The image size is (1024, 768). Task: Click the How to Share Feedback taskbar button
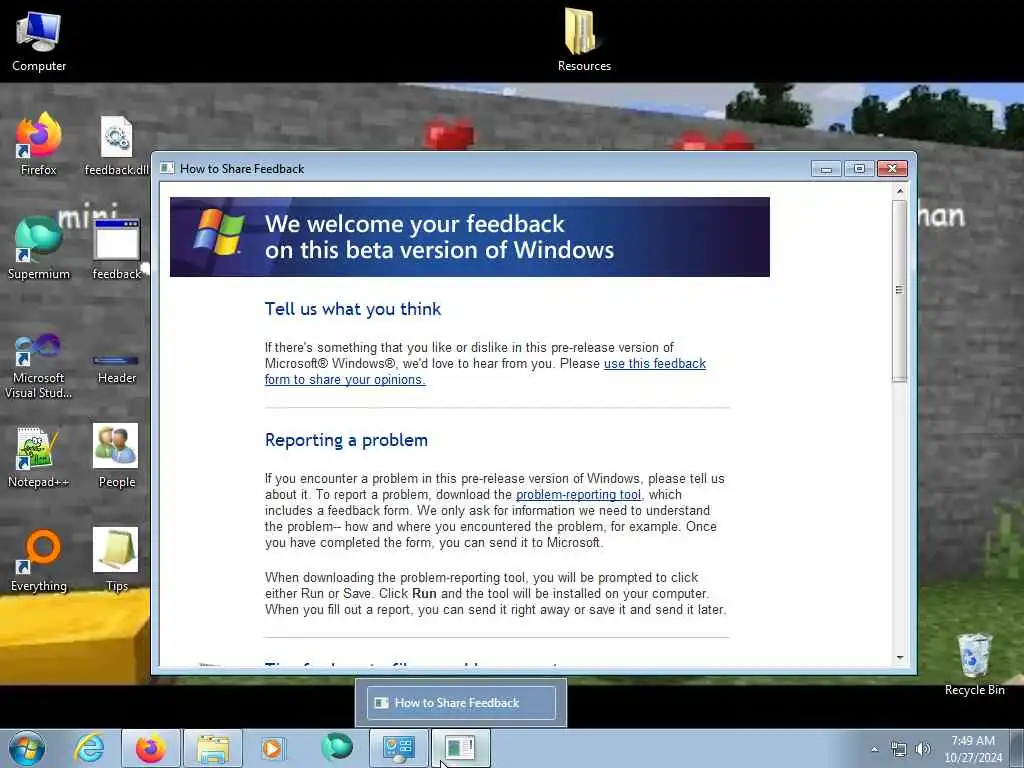pyautogui.click(x=460, y=748)
